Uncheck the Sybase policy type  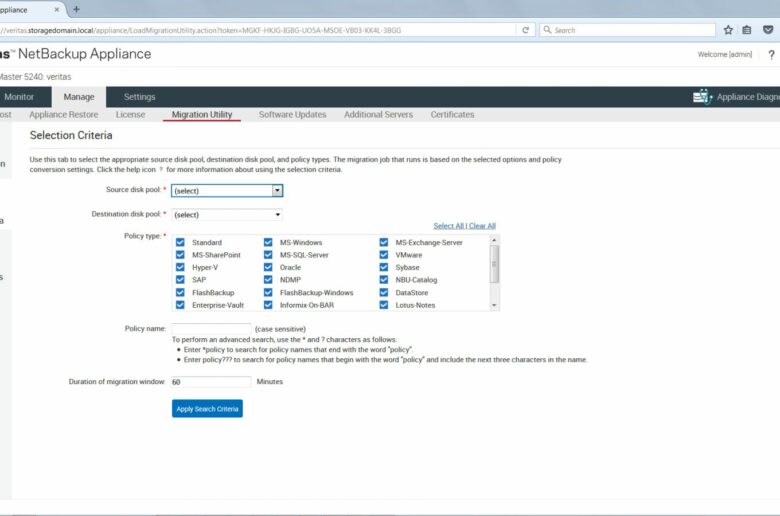384,267
